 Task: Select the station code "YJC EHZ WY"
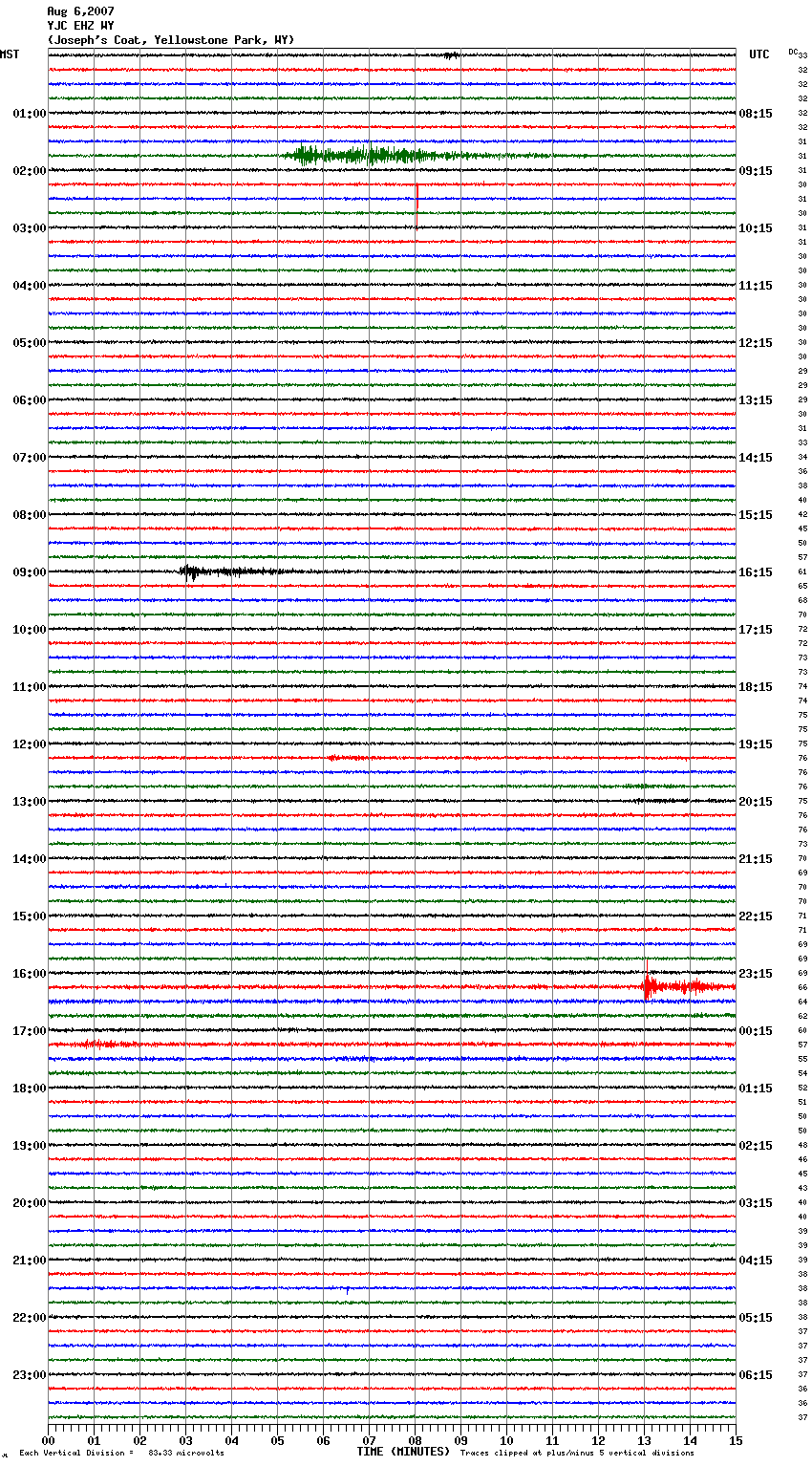click(80, 26)
